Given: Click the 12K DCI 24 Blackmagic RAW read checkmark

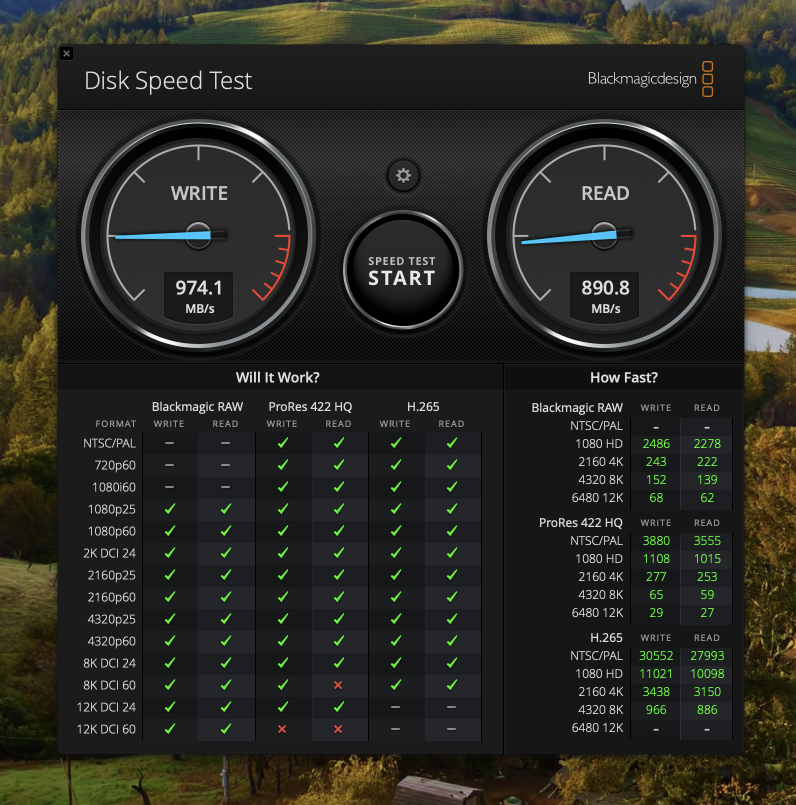Looking at the screenshot, I should coord(225,707).
